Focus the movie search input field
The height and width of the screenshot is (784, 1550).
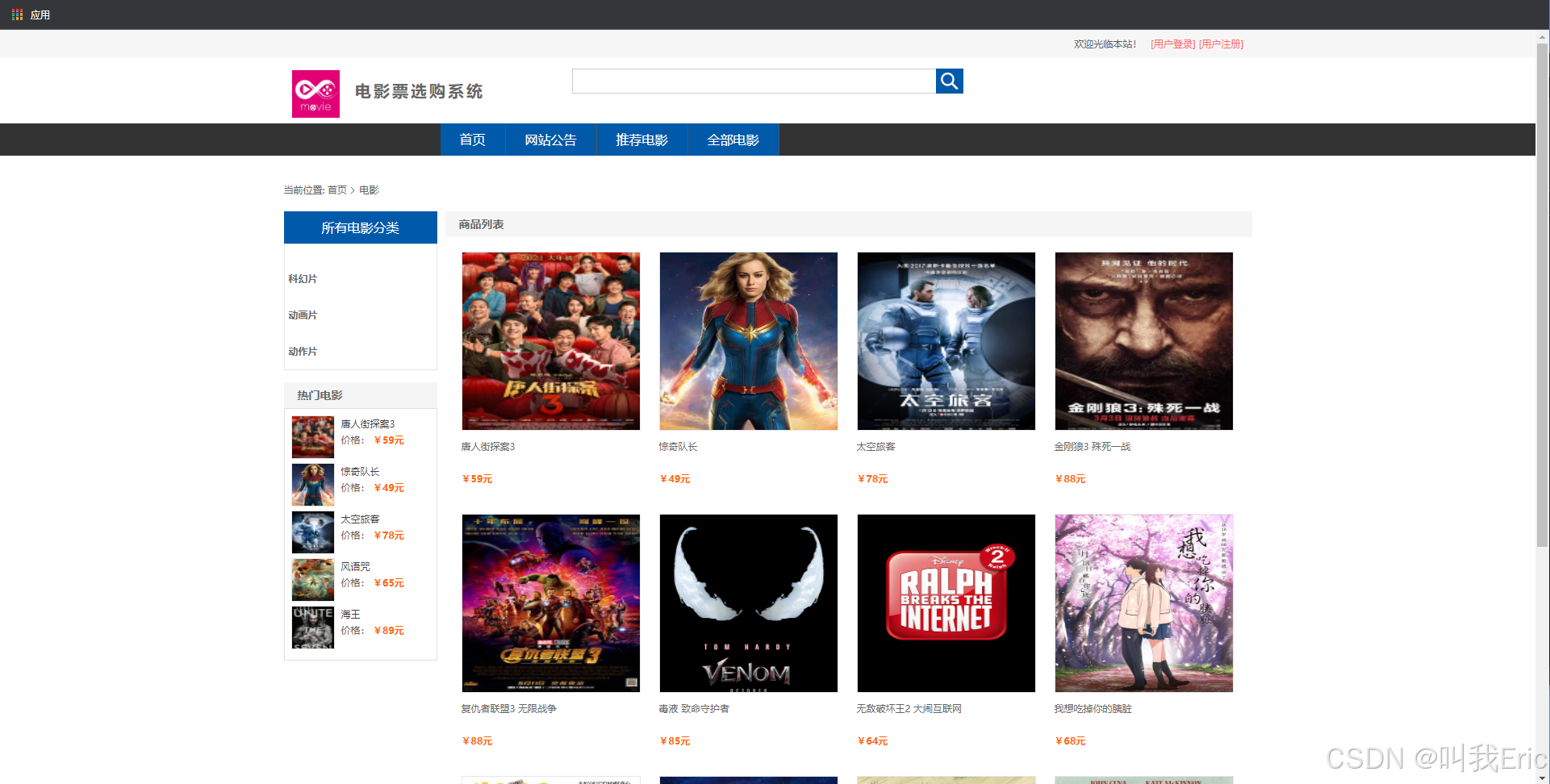tap(754, 81)
